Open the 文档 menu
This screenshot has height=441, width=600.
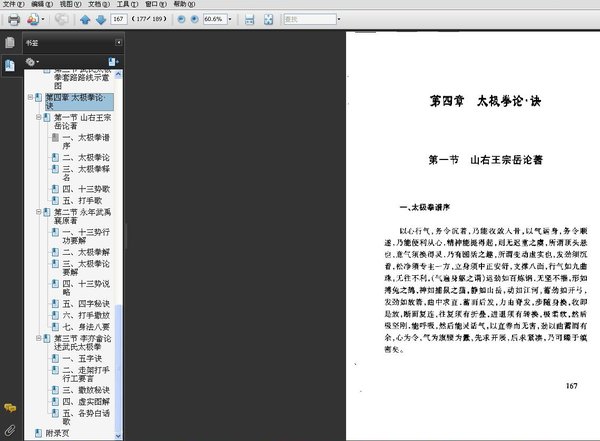pyautogui.click(x=99, y=4)
